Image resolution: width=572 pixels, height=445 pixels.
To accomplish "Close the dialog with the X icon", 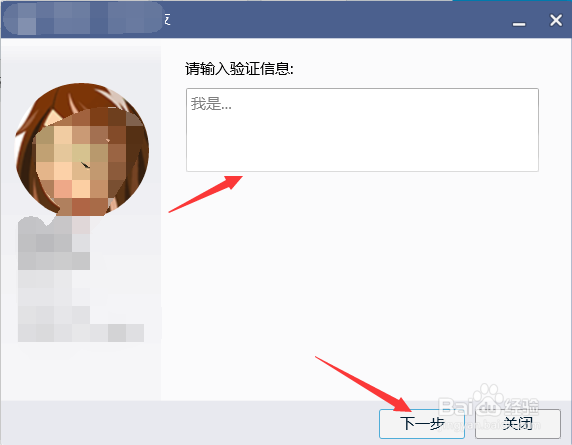I will pyautogui.click(x=556, y=20).
